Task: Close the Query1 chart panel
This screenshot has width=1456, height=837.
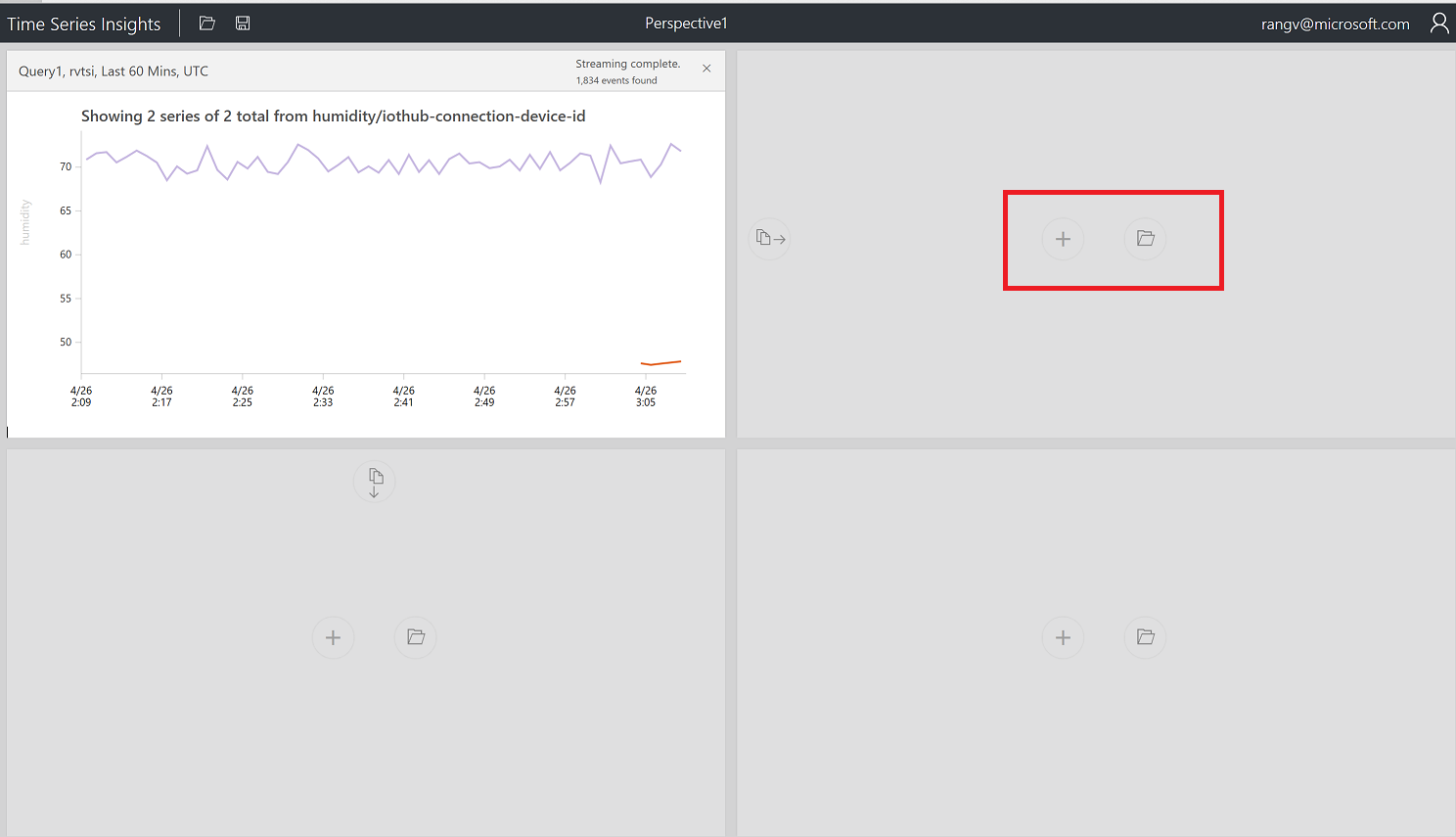Action: coord(706,69)
